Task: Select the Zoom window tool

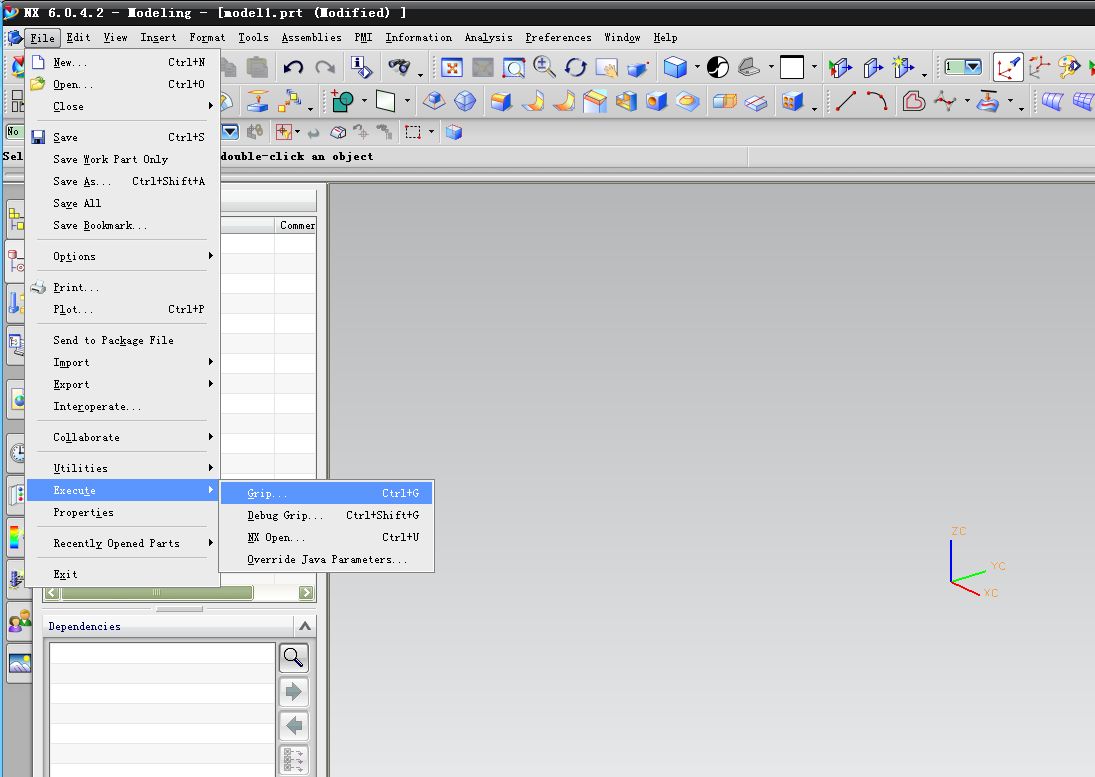Action: click(514, 68)
